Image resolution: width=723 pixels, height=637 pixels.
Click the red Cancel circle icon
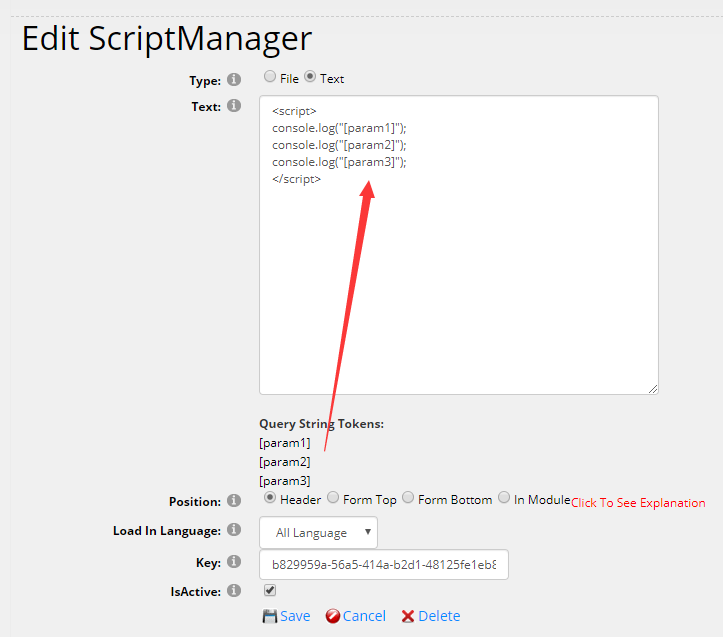(x=332, y=616)
